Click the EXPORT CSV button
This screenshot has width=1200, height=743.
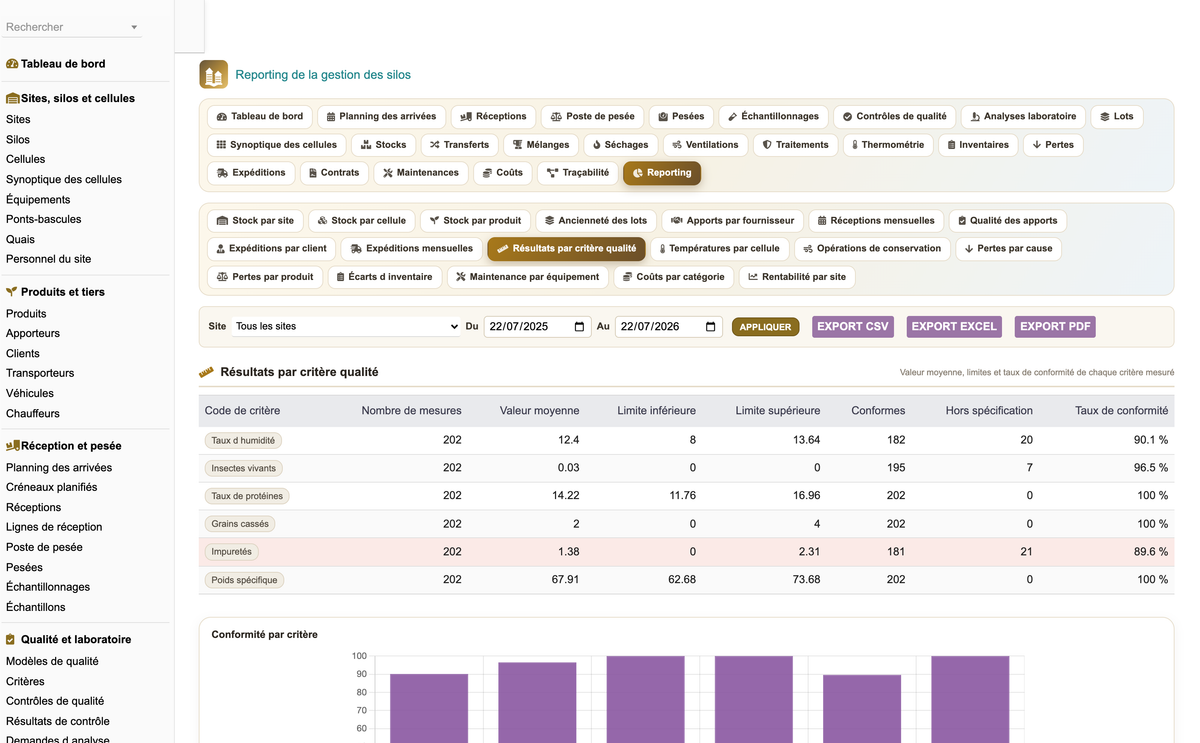[x=852, y=327]
